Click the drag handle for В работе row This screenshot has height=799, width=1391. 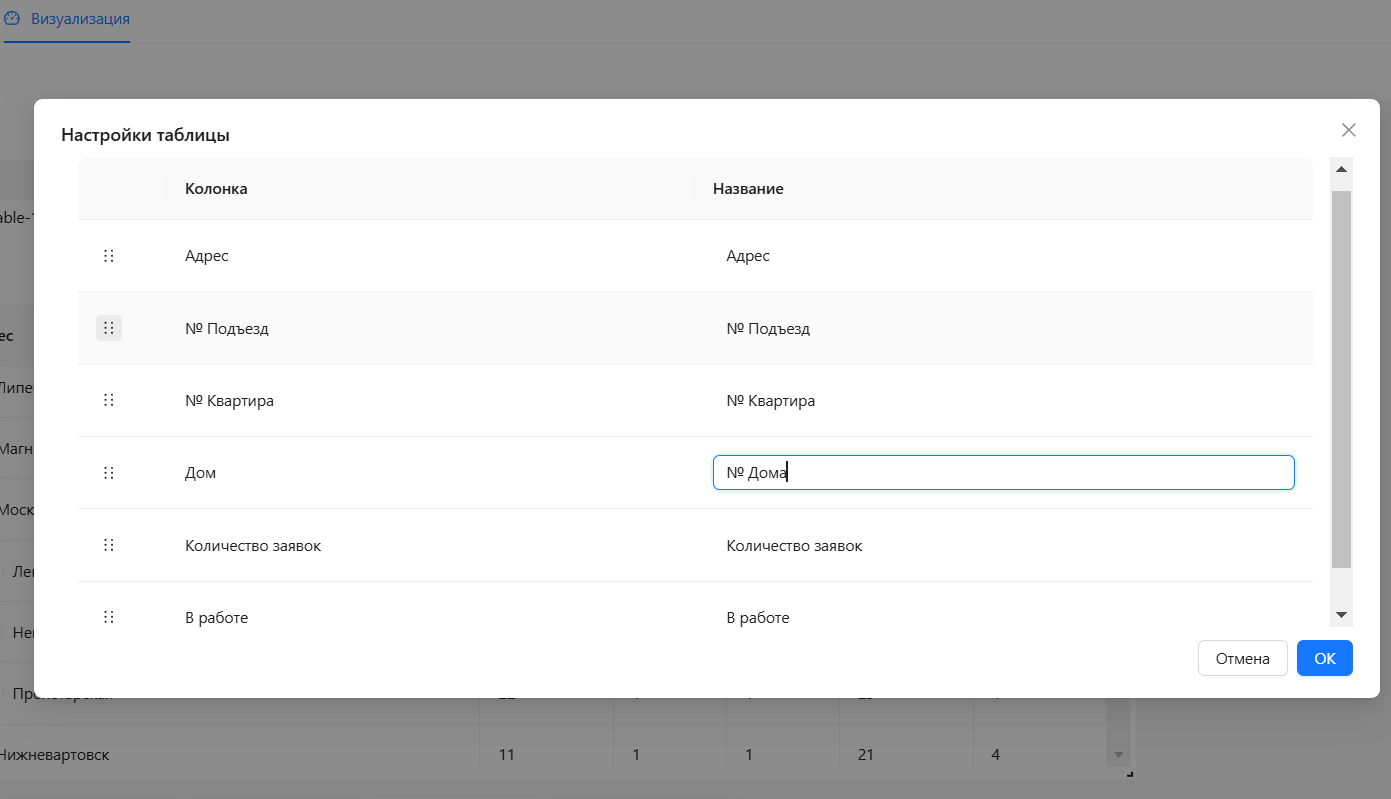[x=109, y=617]
